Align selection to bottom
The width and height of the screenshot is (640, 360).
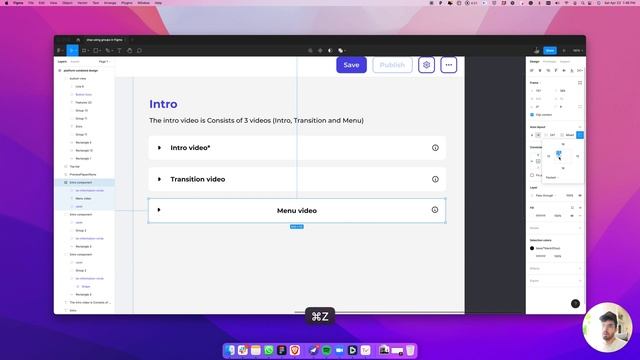(x=571, y=71)
